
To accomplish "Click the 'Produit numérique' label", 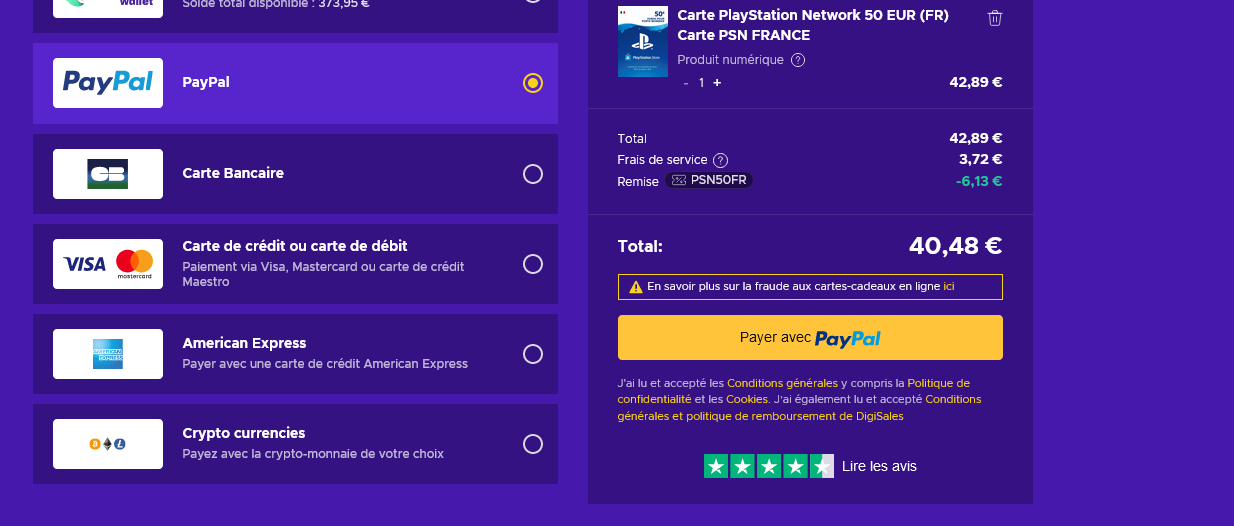I will coord(730,60).
